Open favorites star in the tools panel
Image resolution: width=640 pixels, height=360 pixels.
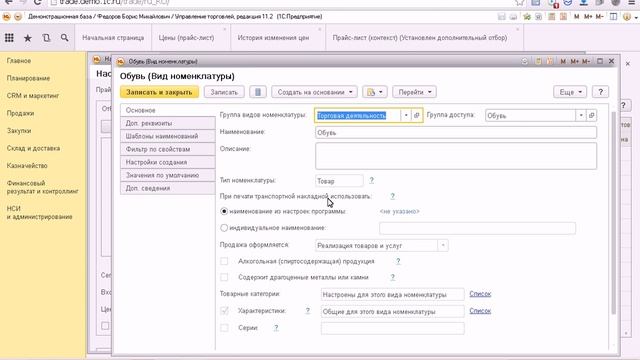pos(28,38)
